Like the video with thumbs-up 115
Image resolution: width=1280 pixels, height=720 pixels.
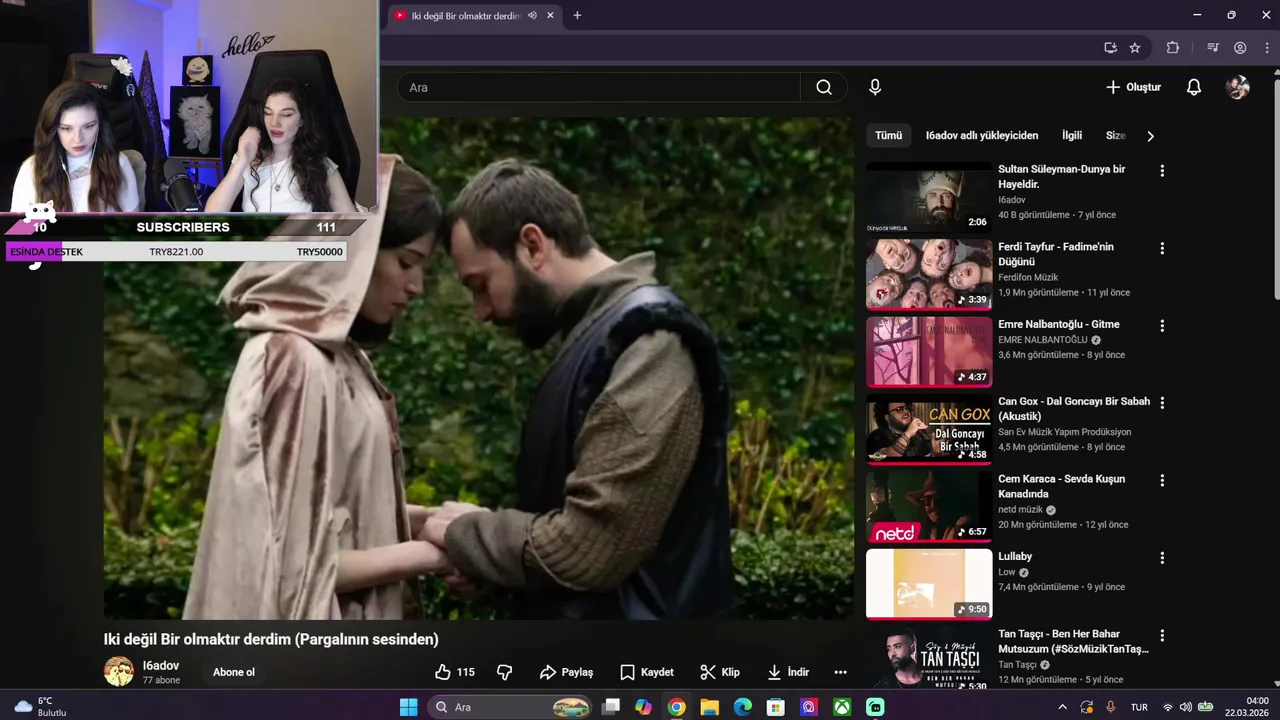tap(455, 672)
